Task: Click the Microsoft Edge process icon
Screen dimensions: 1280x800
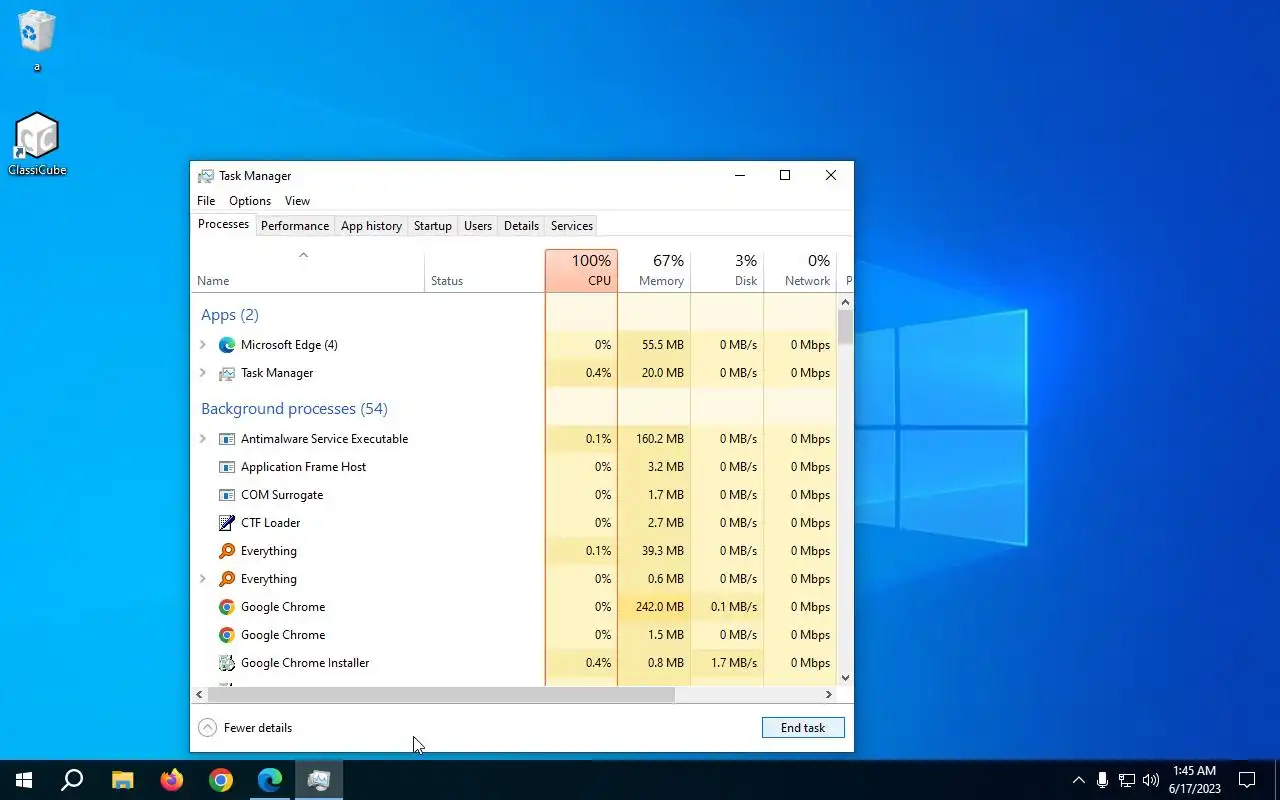Action: click(227, 345)
